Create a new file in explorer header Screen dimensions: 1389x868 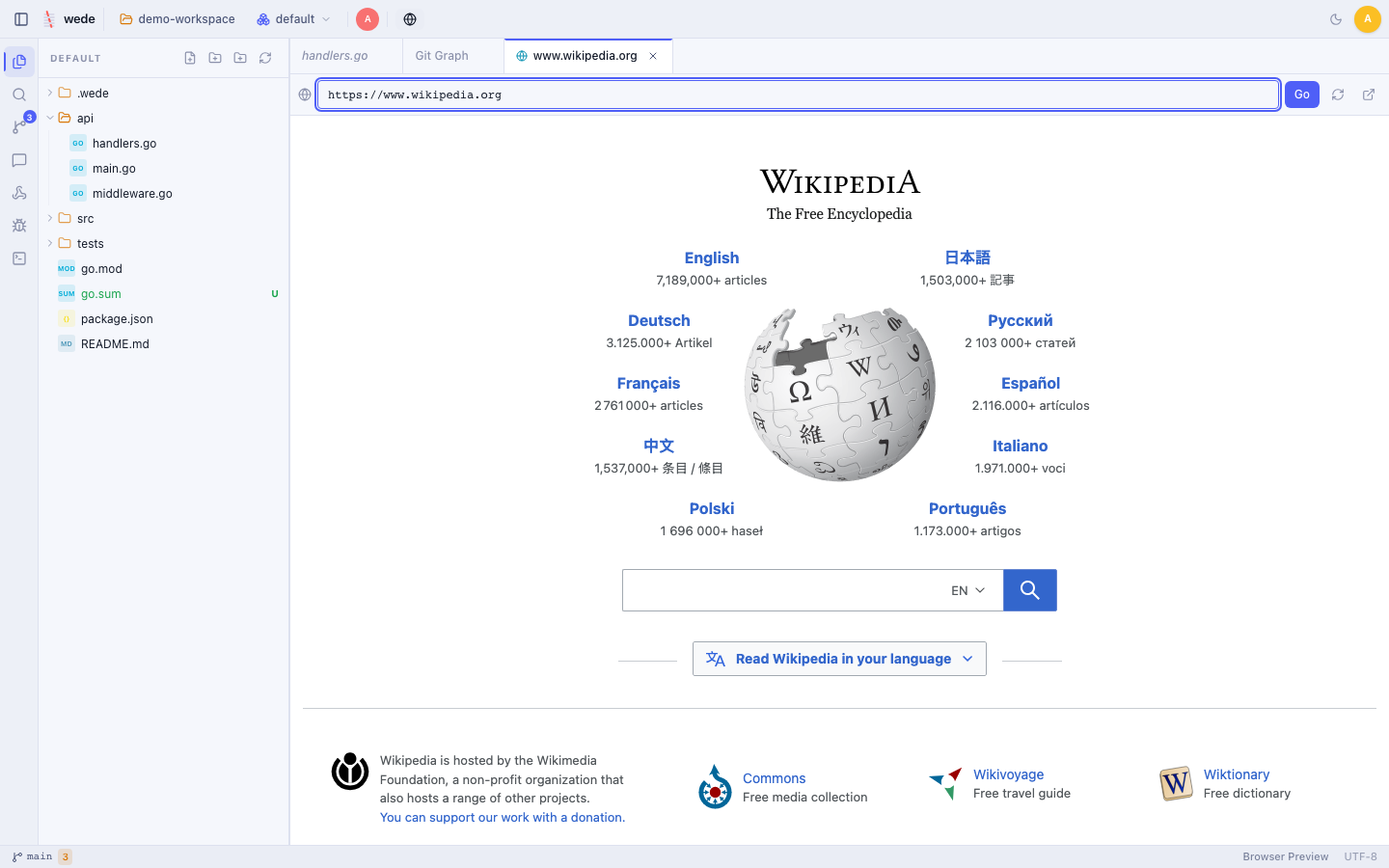(x=190, y=58)
